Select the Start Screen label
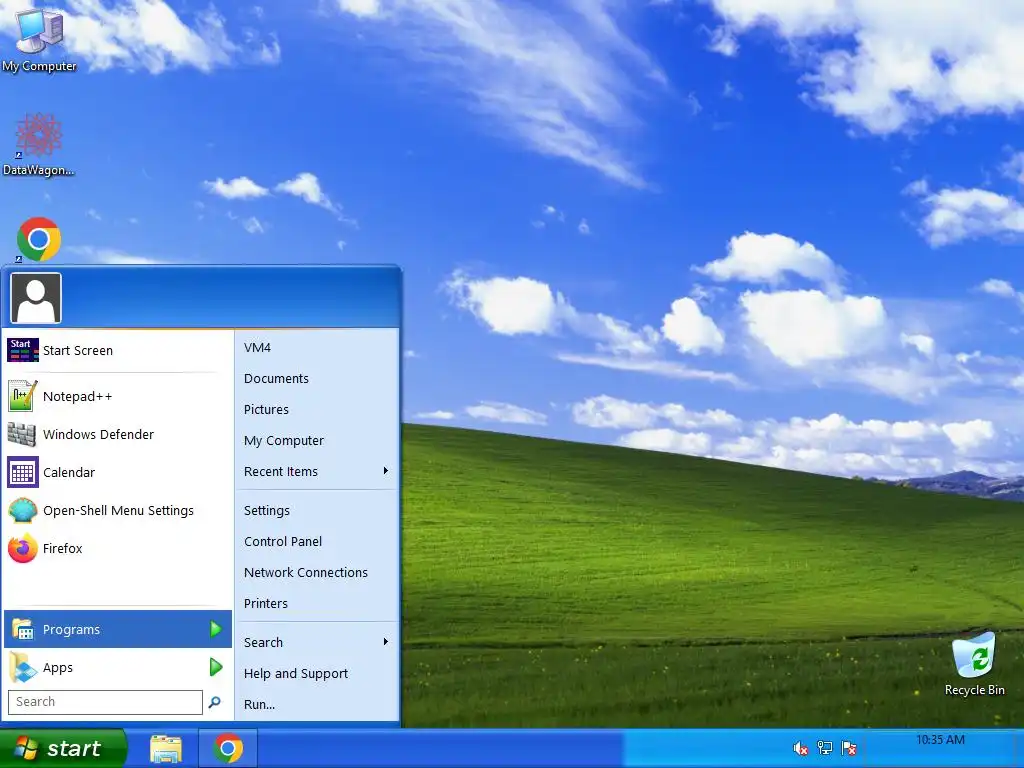1024x768 pixels. [78, 351]
